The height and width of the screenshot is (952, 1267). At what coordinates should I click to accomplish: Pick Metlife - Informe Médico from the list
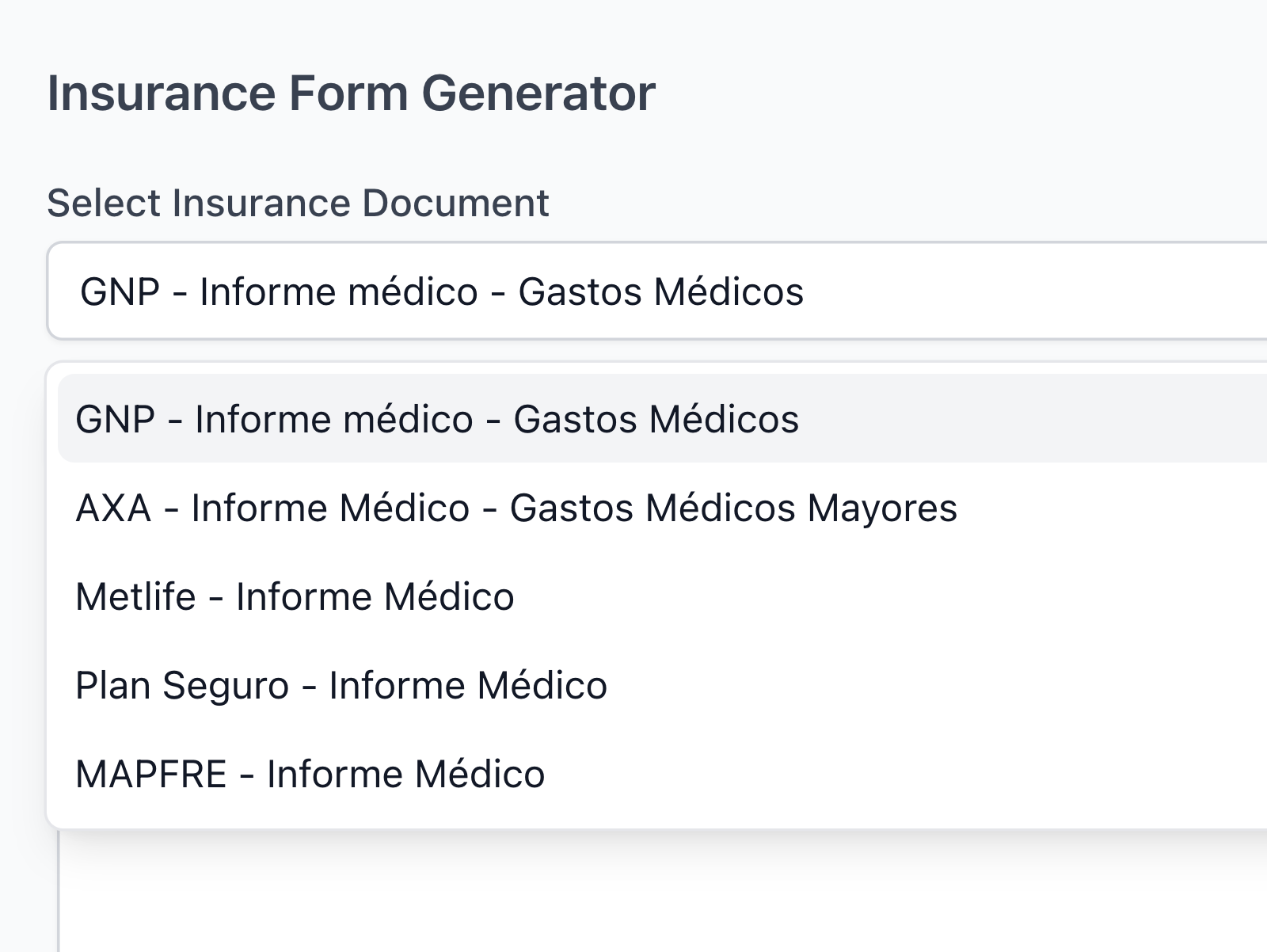(x=293, y=596)
